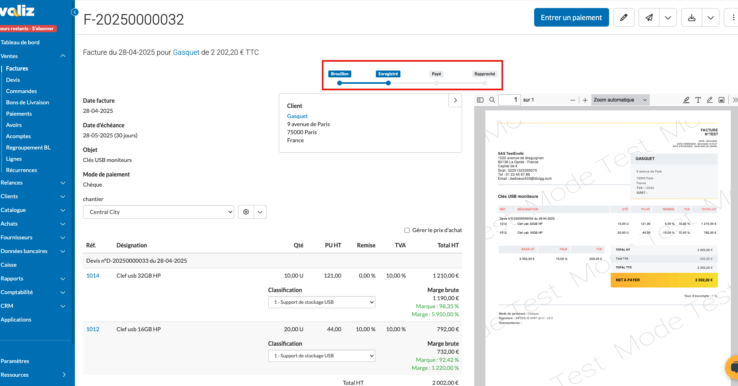This screenshot has width=738, height=386.
Task: Open Acomptes in sidebar
Action: pyautogui.click(x=18, y=136)
